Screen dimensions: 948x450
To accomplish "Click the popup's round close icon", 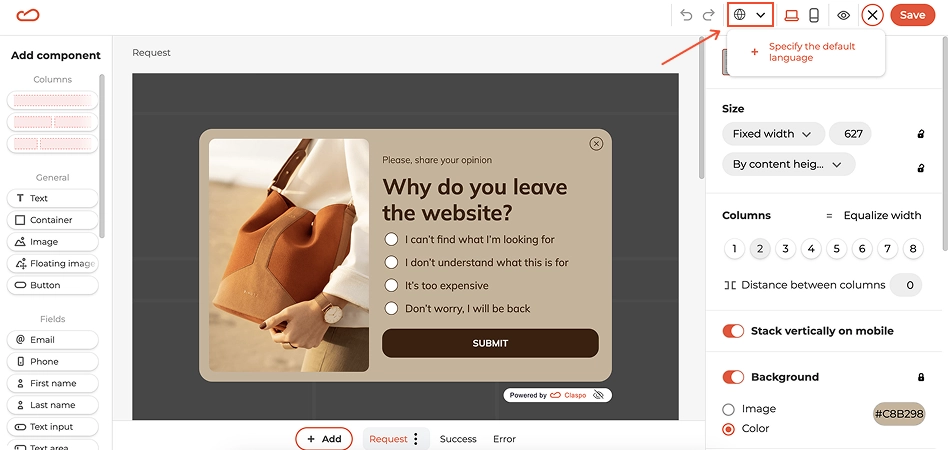I will (x=596, y=143).
